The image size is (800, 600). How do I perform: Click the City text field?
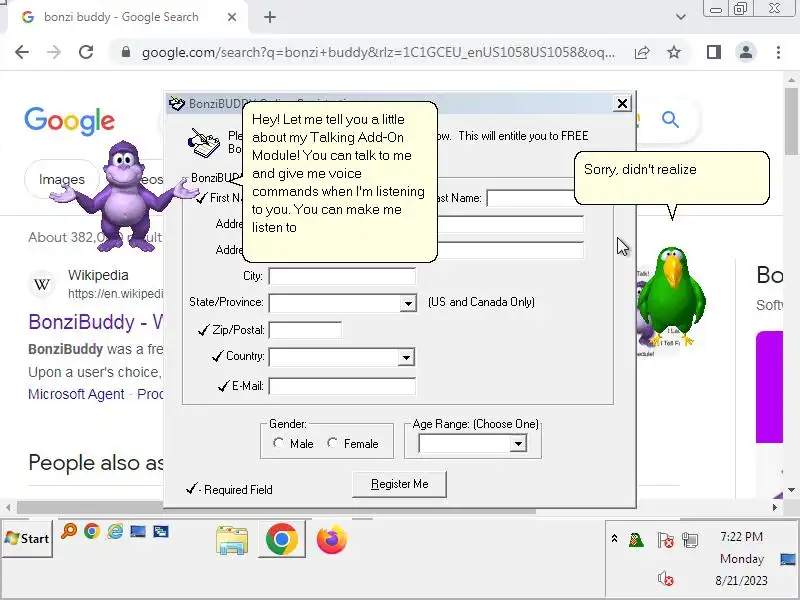pos(342,276)
